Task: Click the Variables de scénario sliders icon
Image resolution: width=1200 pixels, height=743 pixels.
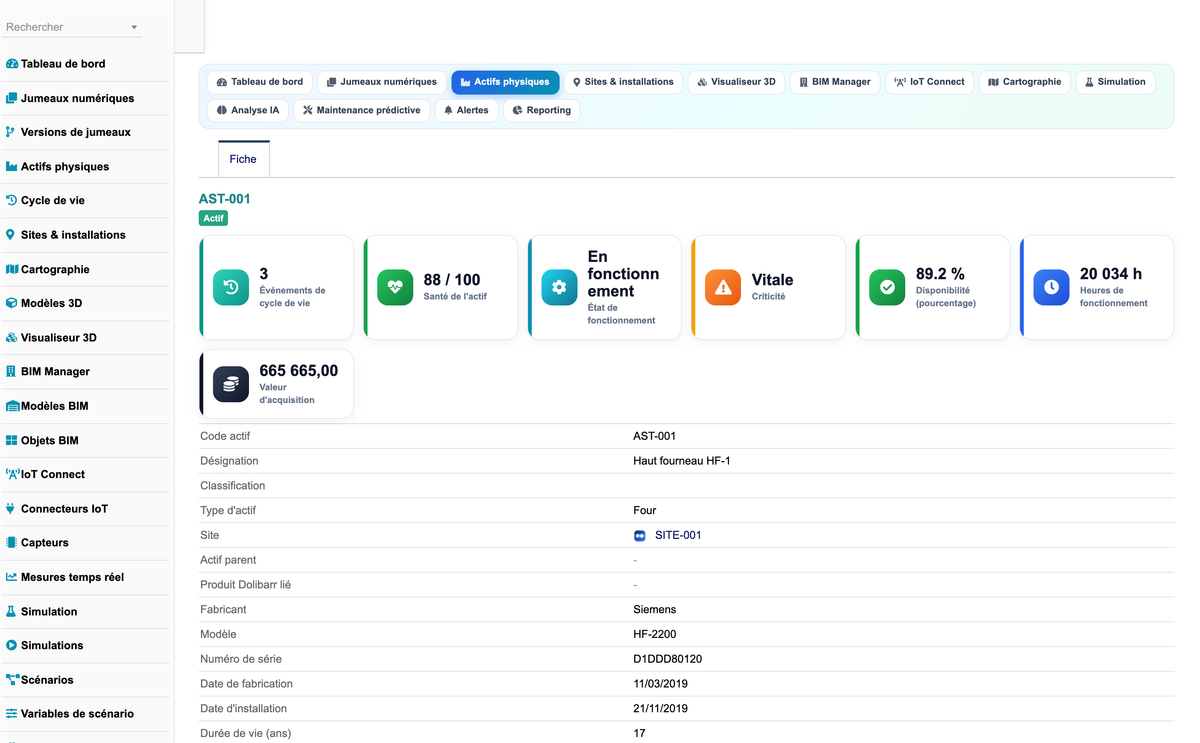Action: (x=12, y=713)
